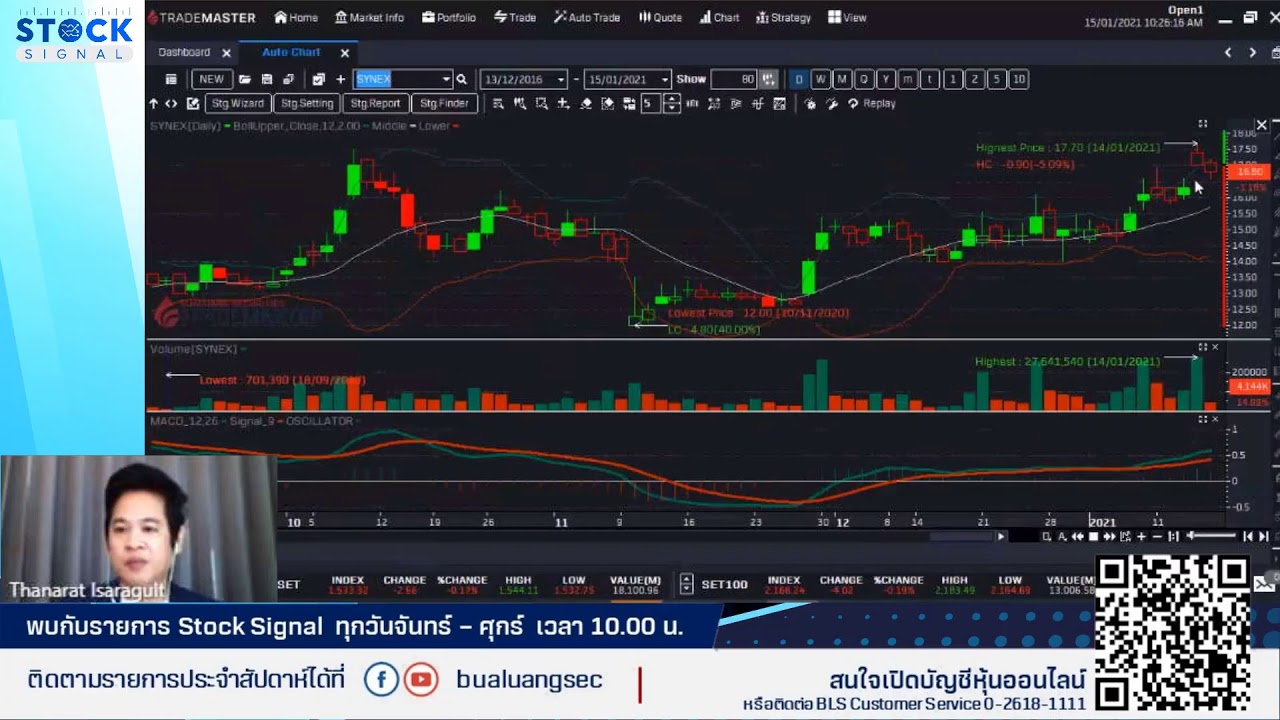This screenshot has height=720, width=1280.
Task: Click the wrench tool icon near Replay
Action: (831, 103)
